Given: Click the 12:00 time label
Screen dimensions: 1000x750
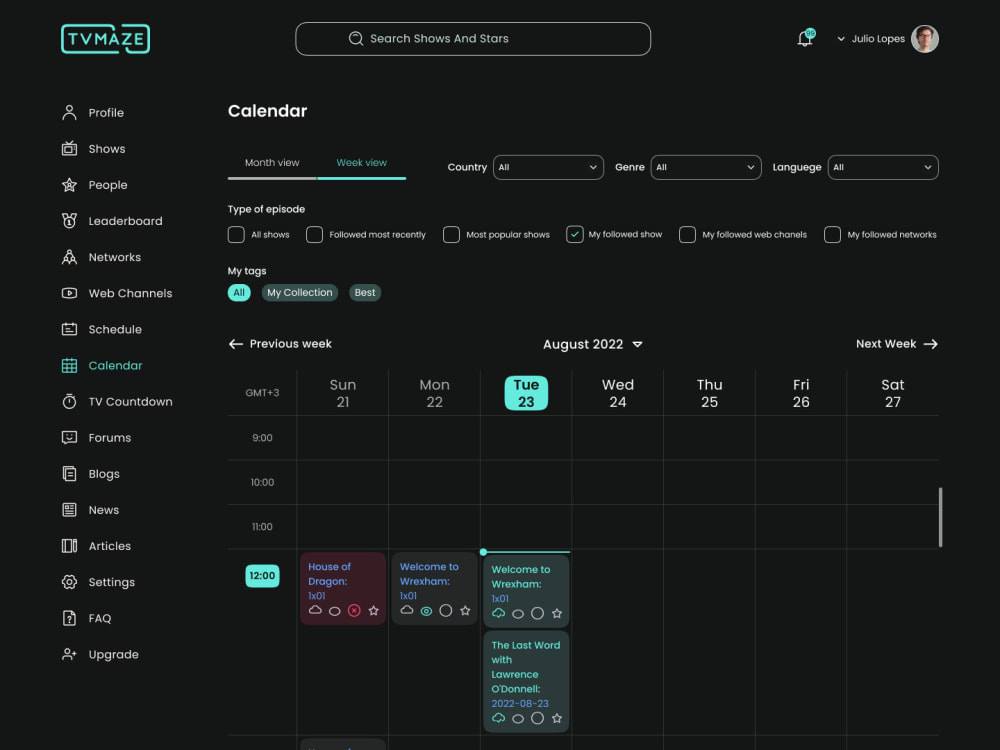Looking at the screenshot, I should (x=262, y=576).
